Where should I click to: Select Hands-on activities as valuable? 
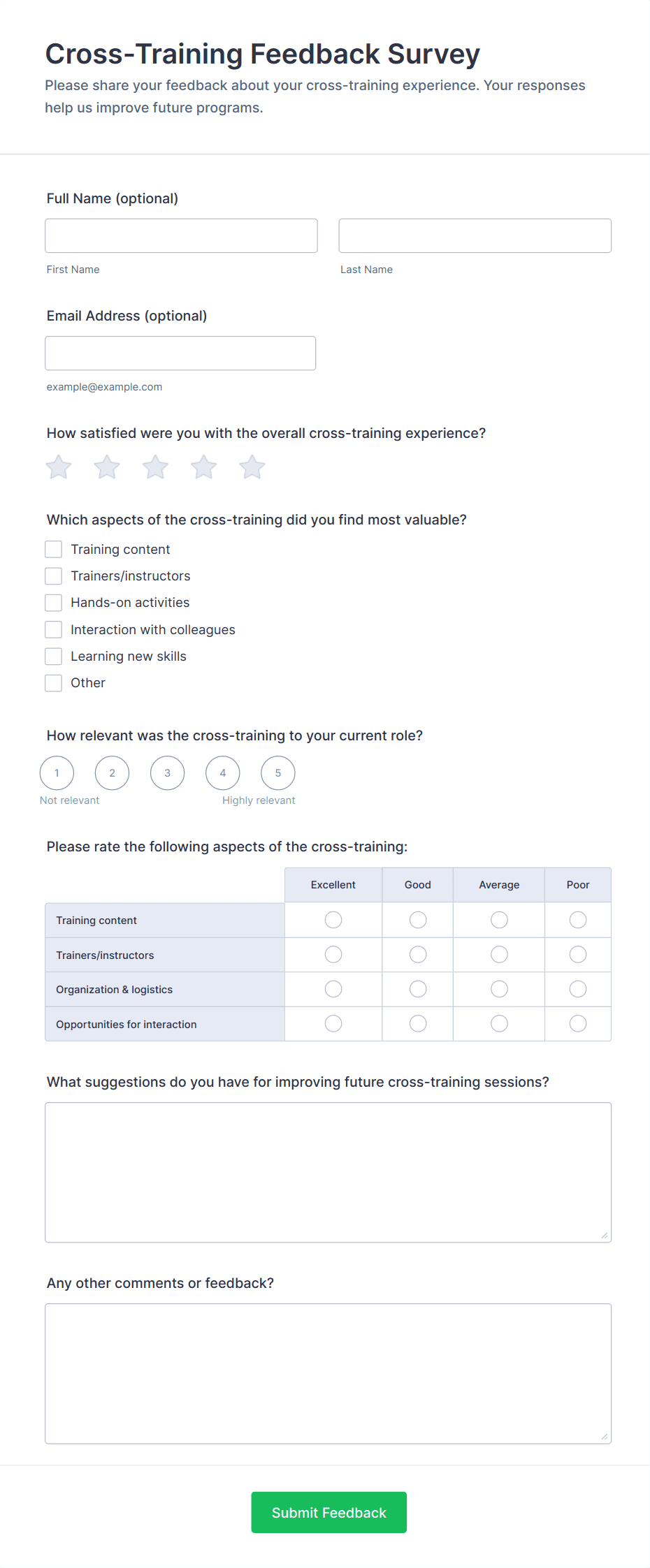click(x=53, y=602)
